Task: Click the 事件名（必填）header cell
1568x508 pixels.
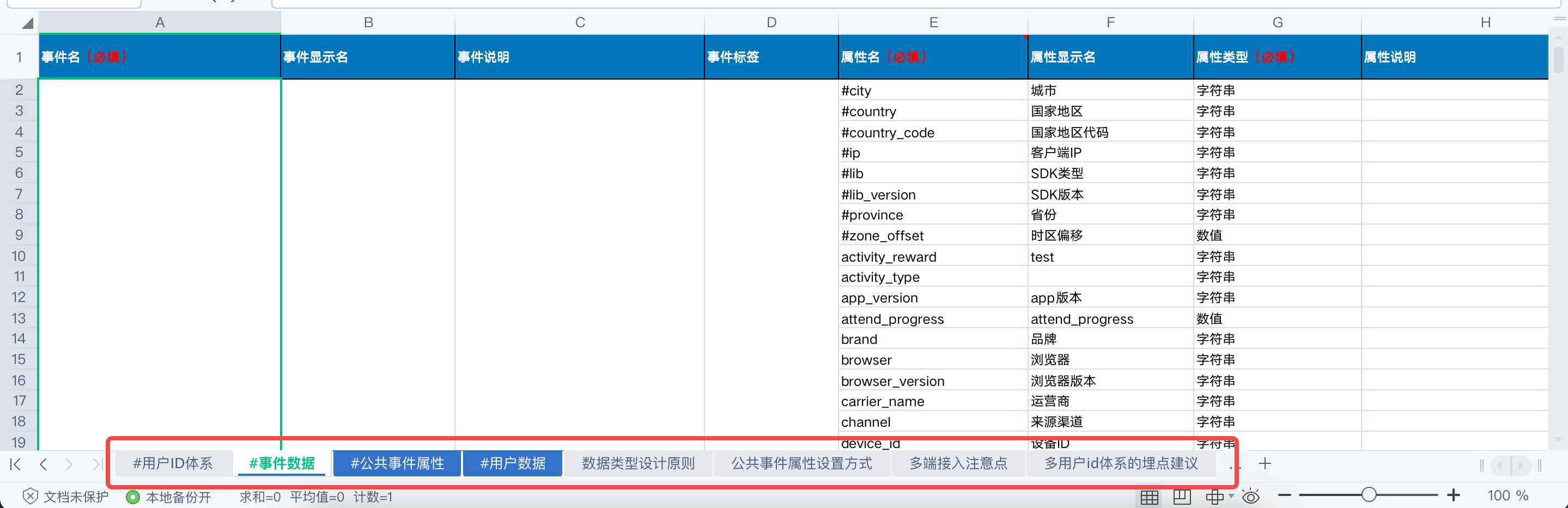Action: coord(160,57)
